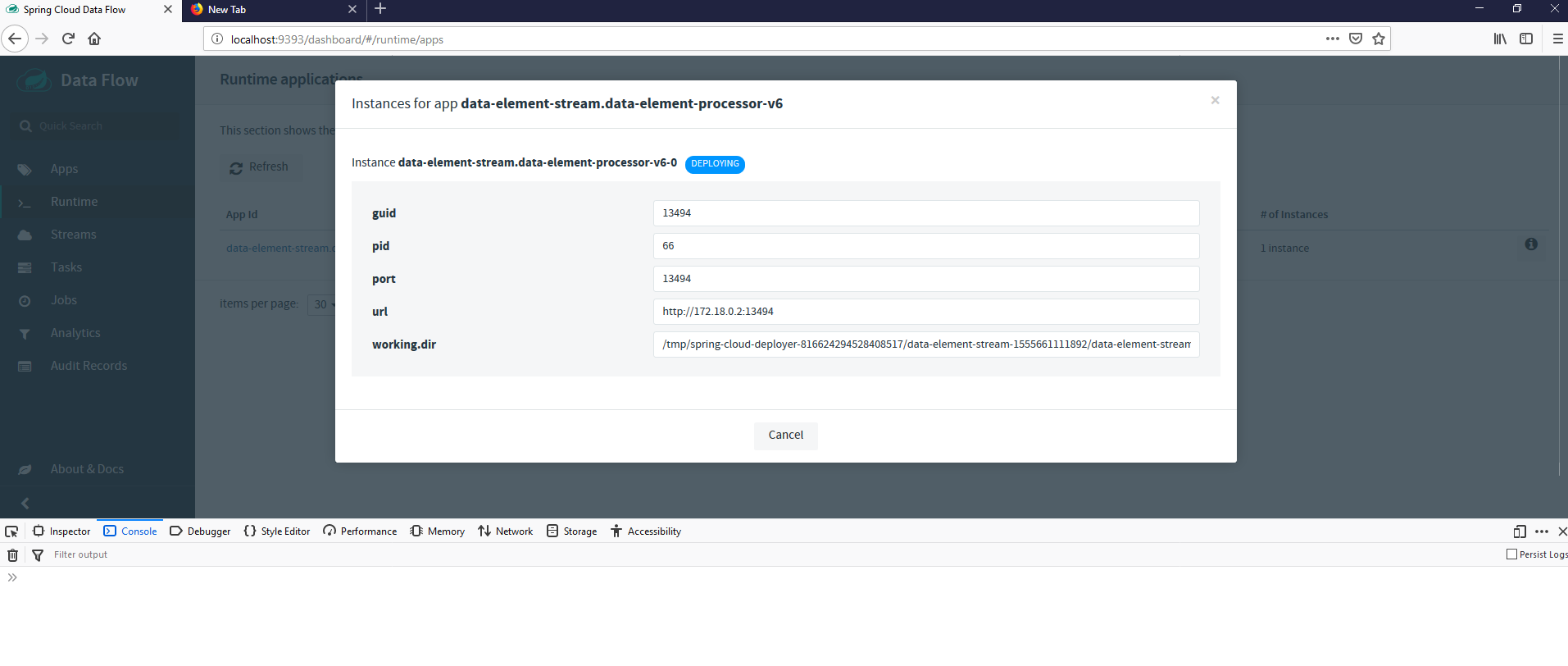Toggle the browser sidebar view
This screenshot has width=1568, height=666.
point(1526,39)
